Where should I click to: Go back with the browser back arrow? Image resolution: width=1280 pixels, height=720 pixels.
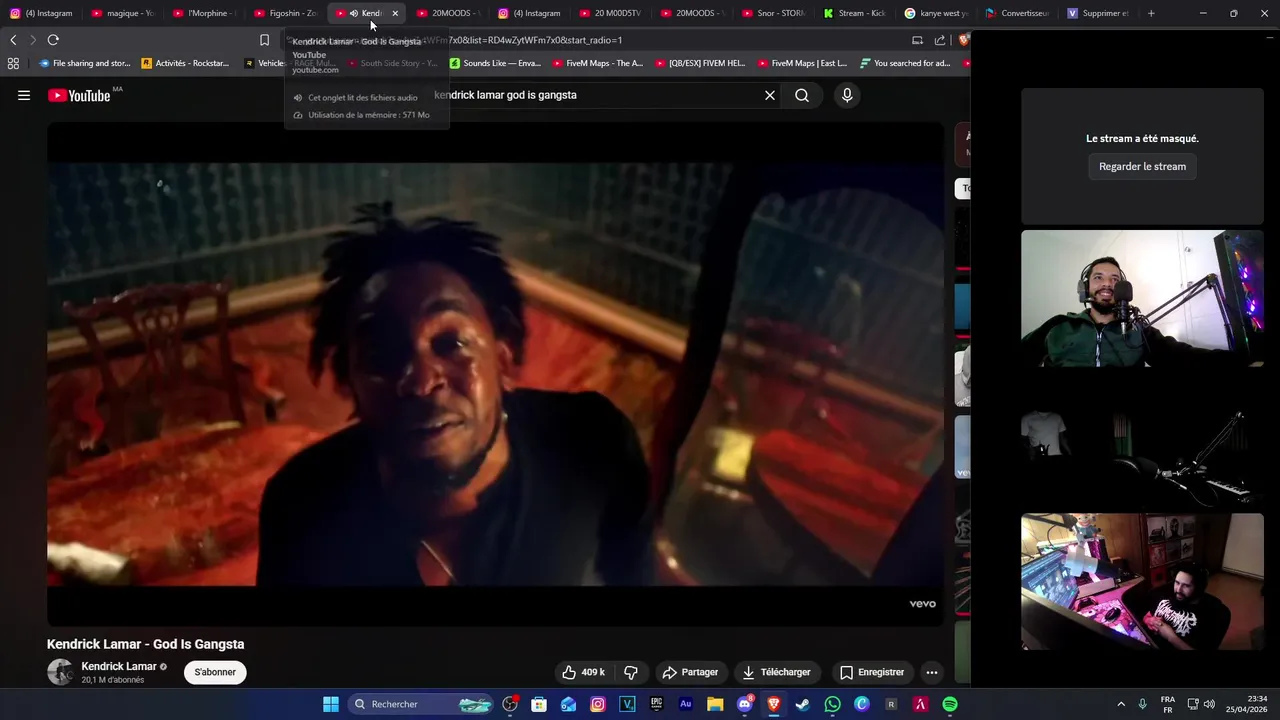[x=13, y=40]
